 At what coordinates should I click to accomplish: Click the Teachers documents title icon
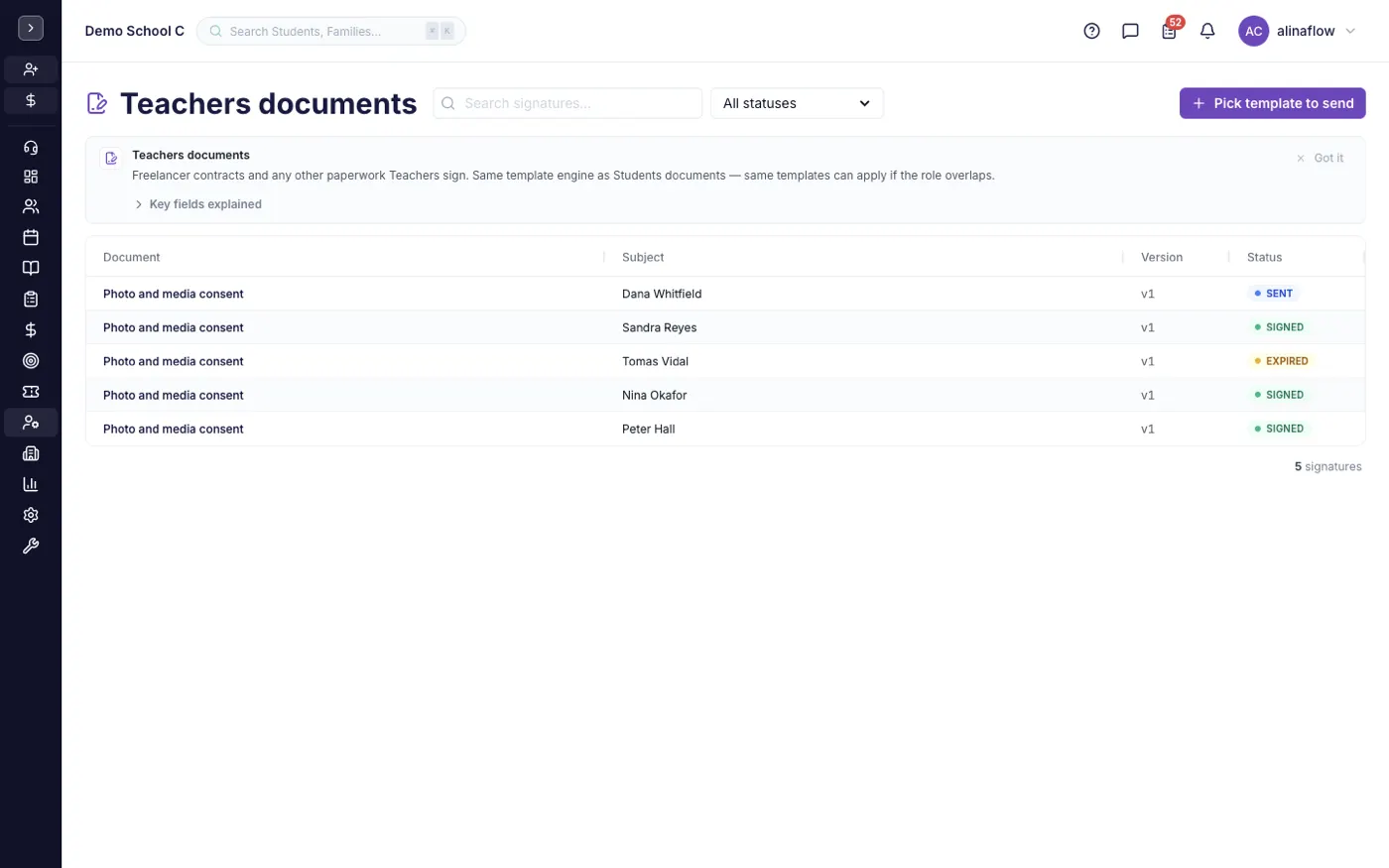pos(97,103)
